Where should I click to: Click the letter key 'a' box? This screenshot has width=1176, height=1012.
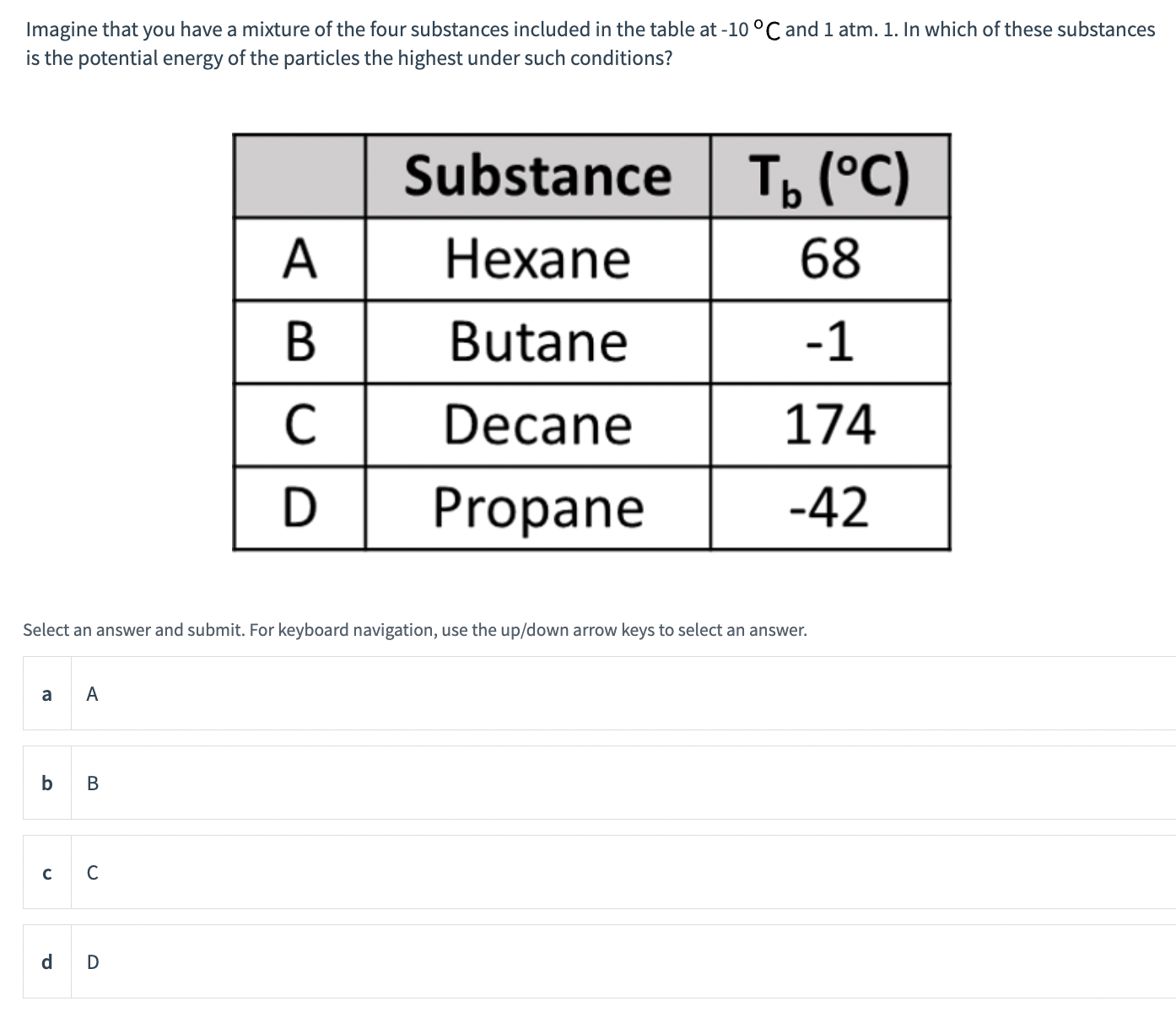point(47,693)
